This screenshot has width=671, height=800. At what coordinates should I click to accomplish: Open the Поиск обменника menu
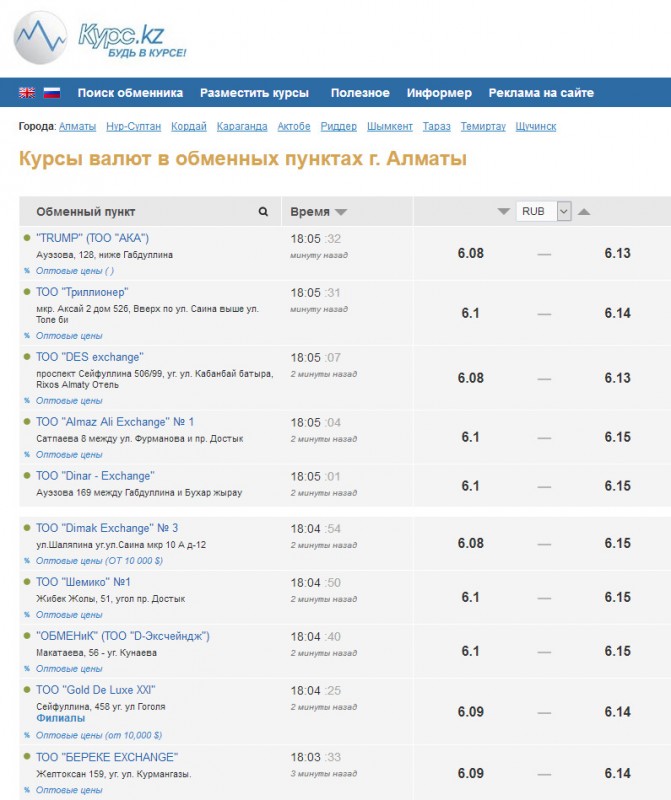click(130, 93)
